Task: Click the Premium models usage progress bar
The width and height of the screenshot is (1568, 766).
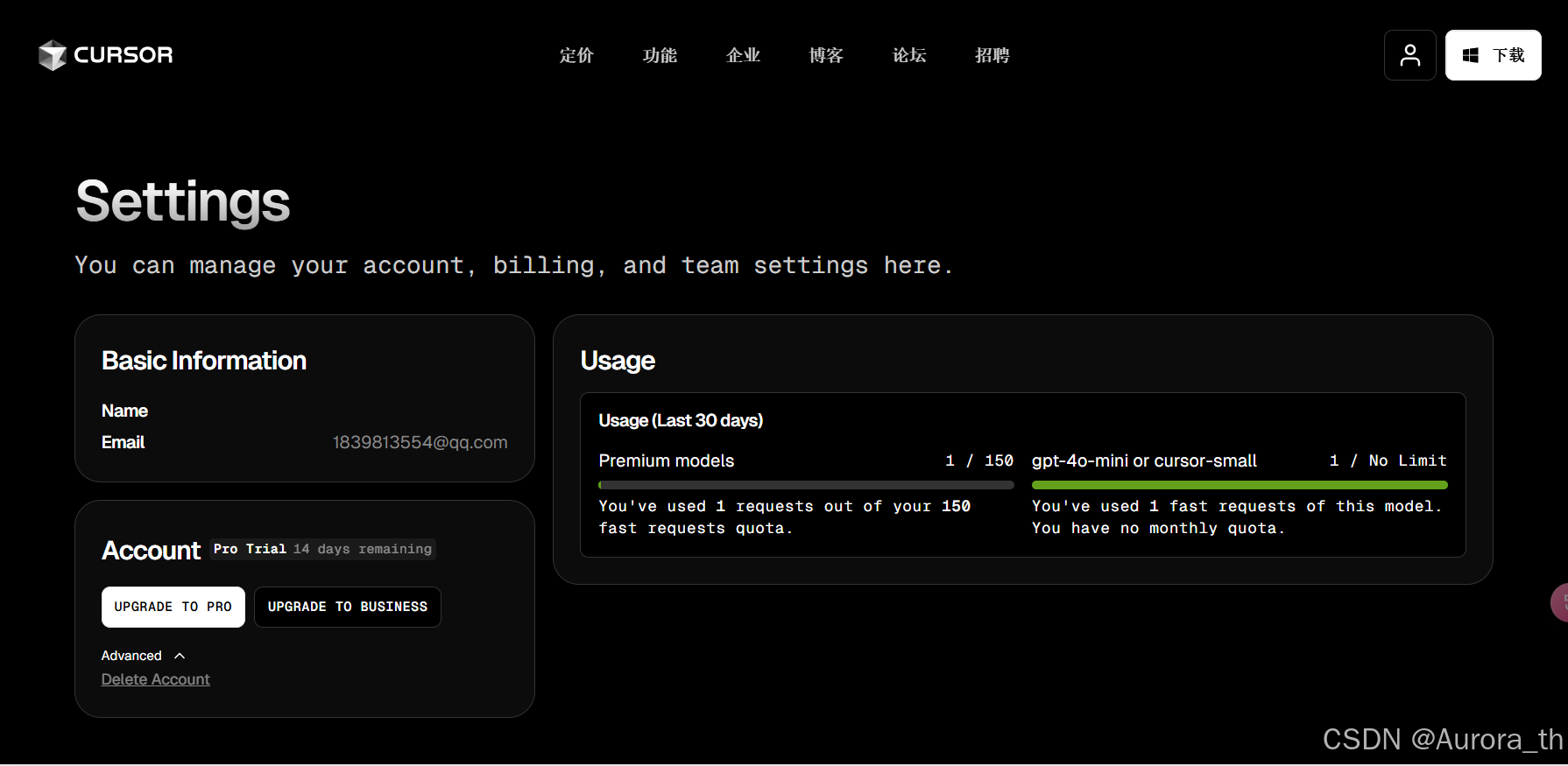Action: tap(806, 485)
